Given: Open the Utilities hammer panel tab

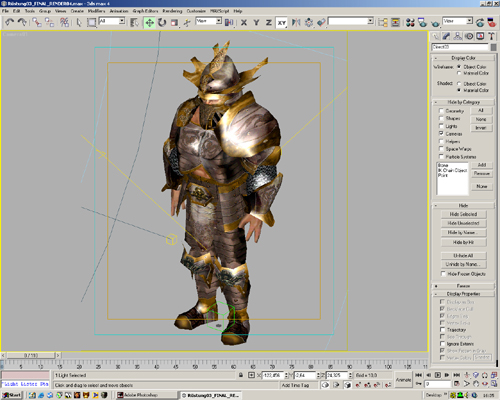Looking at the screenshot, I should (491, 36).
